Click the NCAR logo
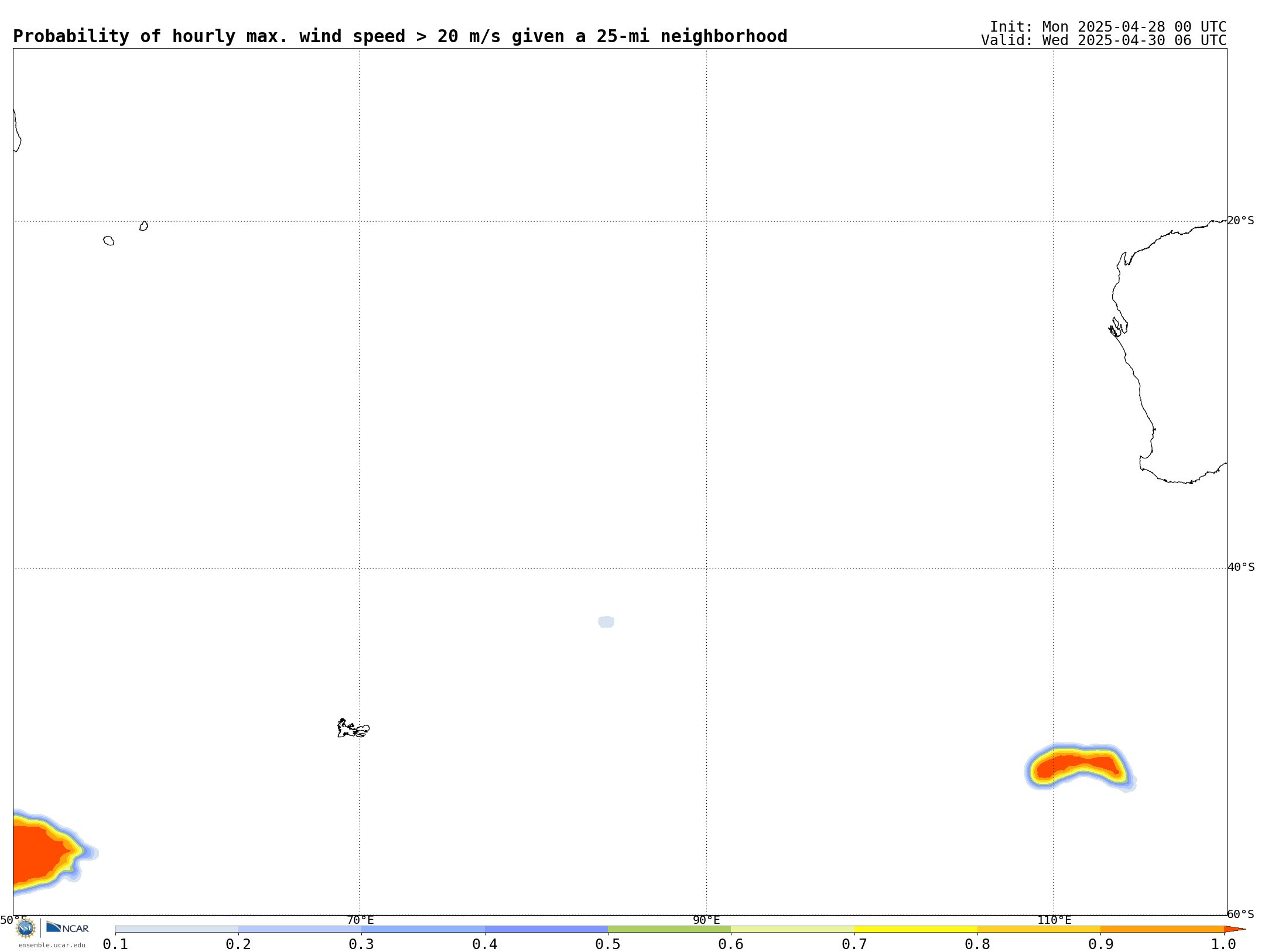 click(67, 927)
